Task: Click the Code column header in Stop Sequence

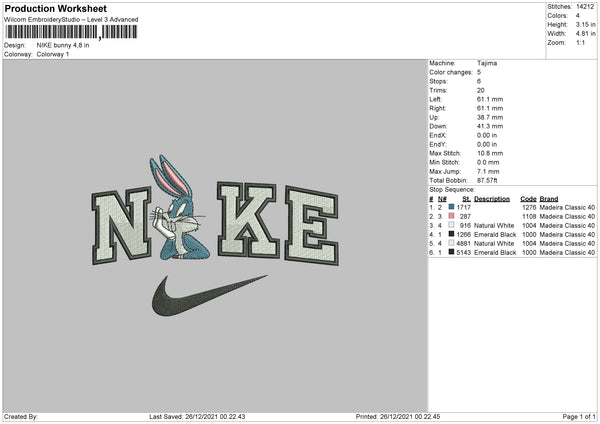Action: [528, 198]
